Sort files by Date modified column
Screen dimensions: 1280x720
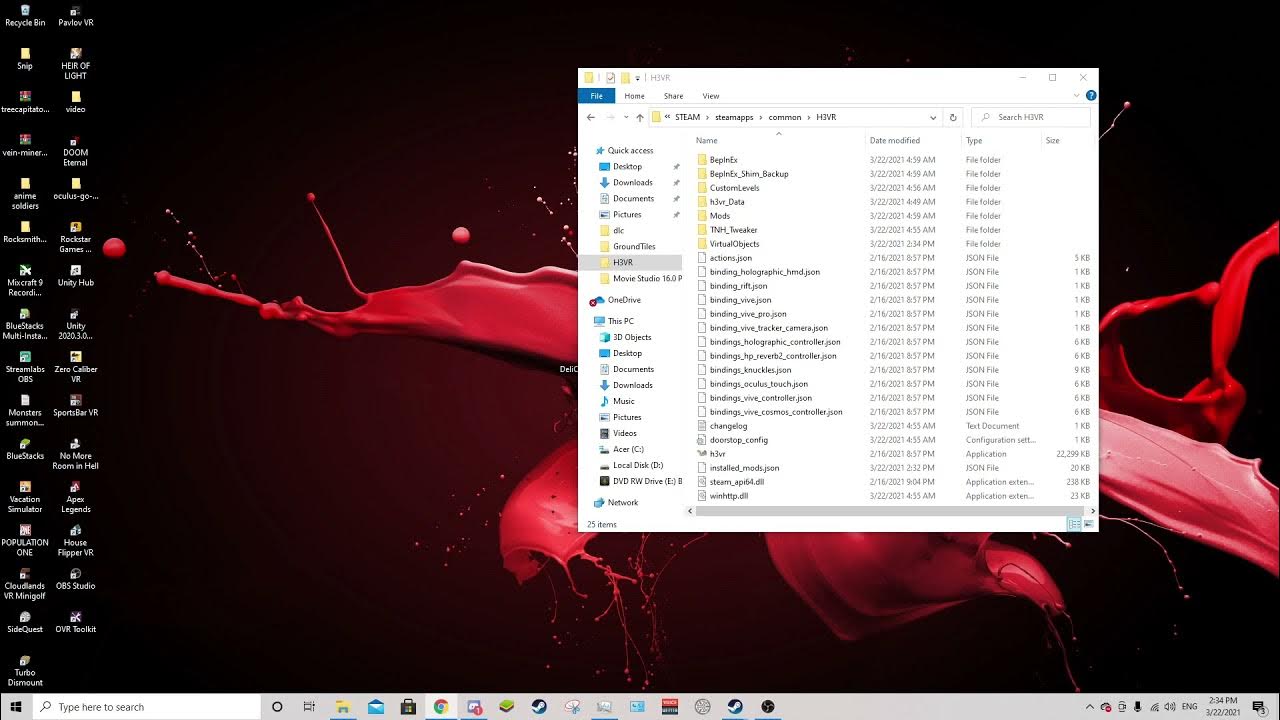click(x=895, y=141)
